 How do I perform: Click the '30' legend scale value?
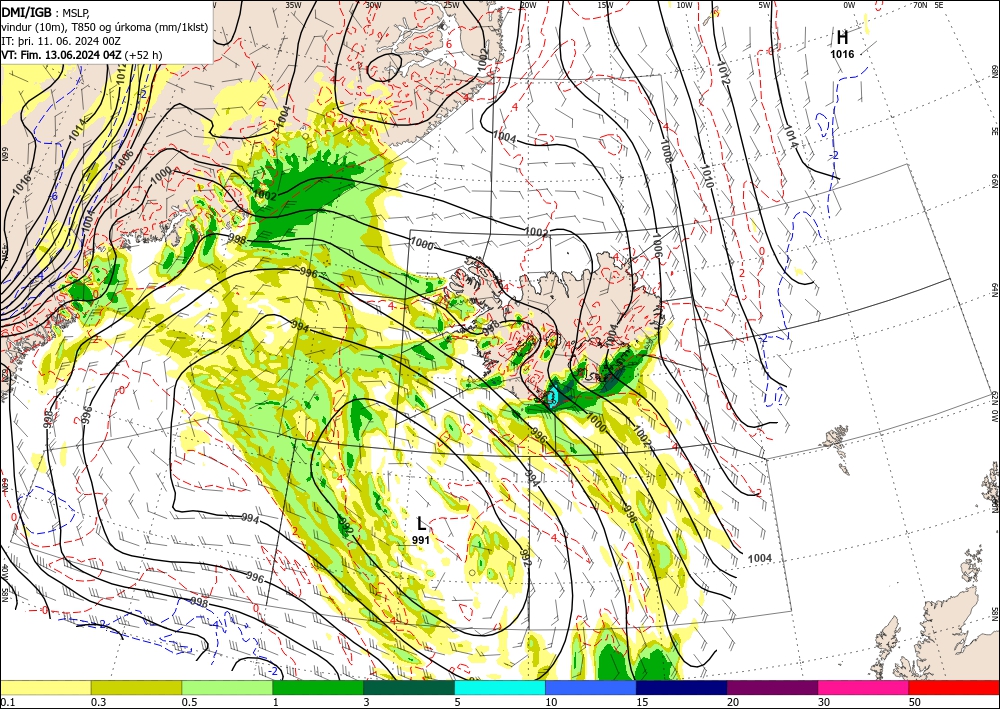tap(824, 702)
